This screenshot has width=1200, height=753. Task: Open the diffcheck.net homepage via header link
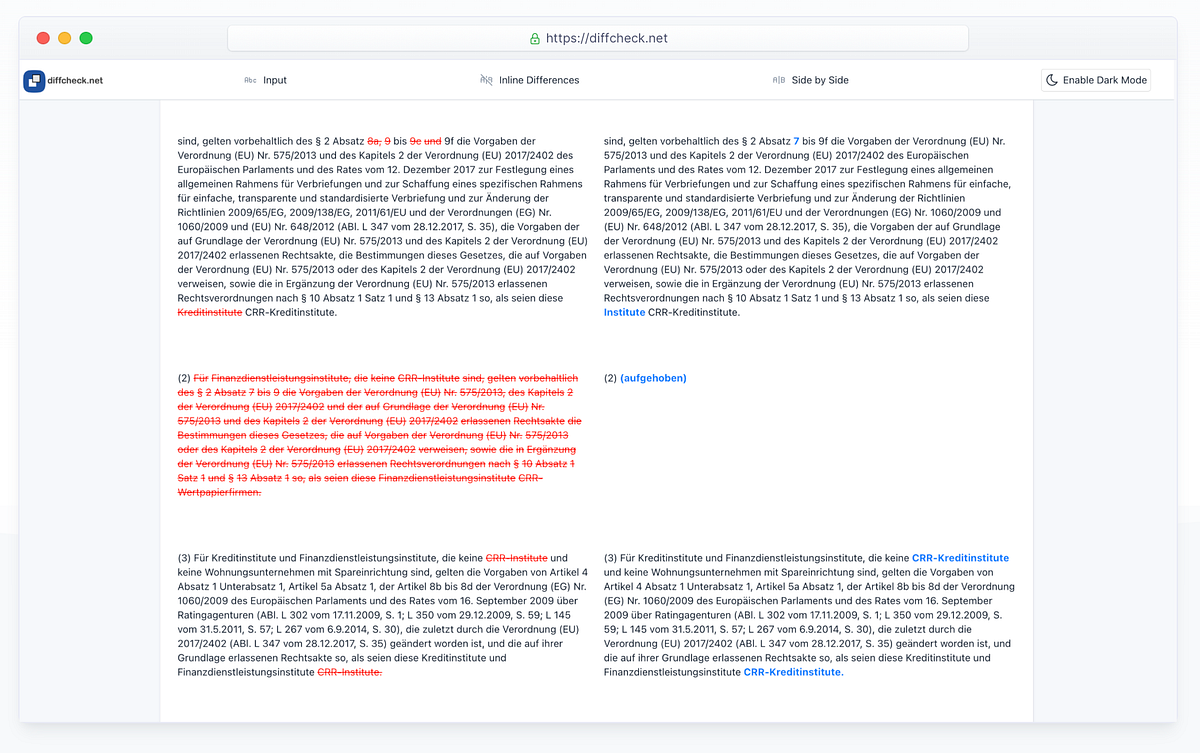pos(62,80)
